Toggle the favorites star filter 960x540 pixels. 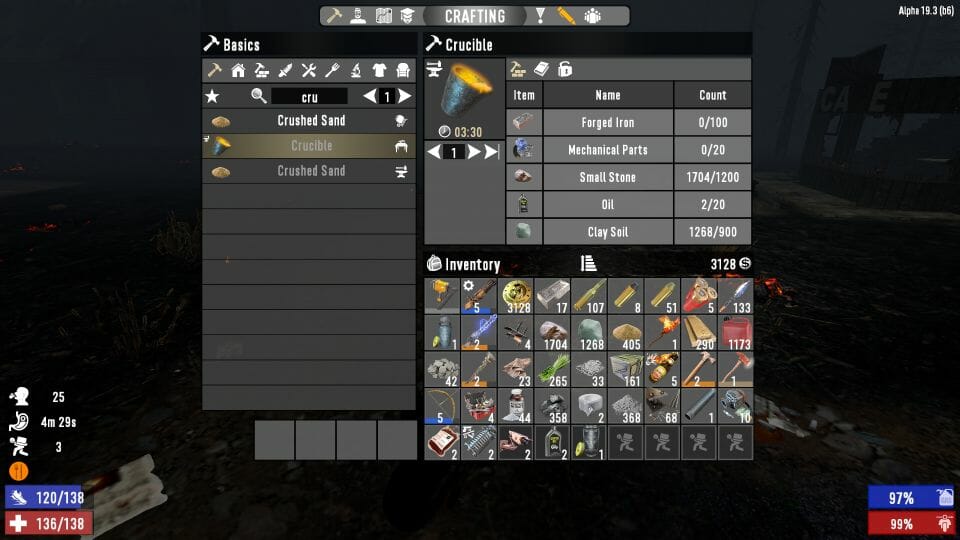(x=212, y=96)
